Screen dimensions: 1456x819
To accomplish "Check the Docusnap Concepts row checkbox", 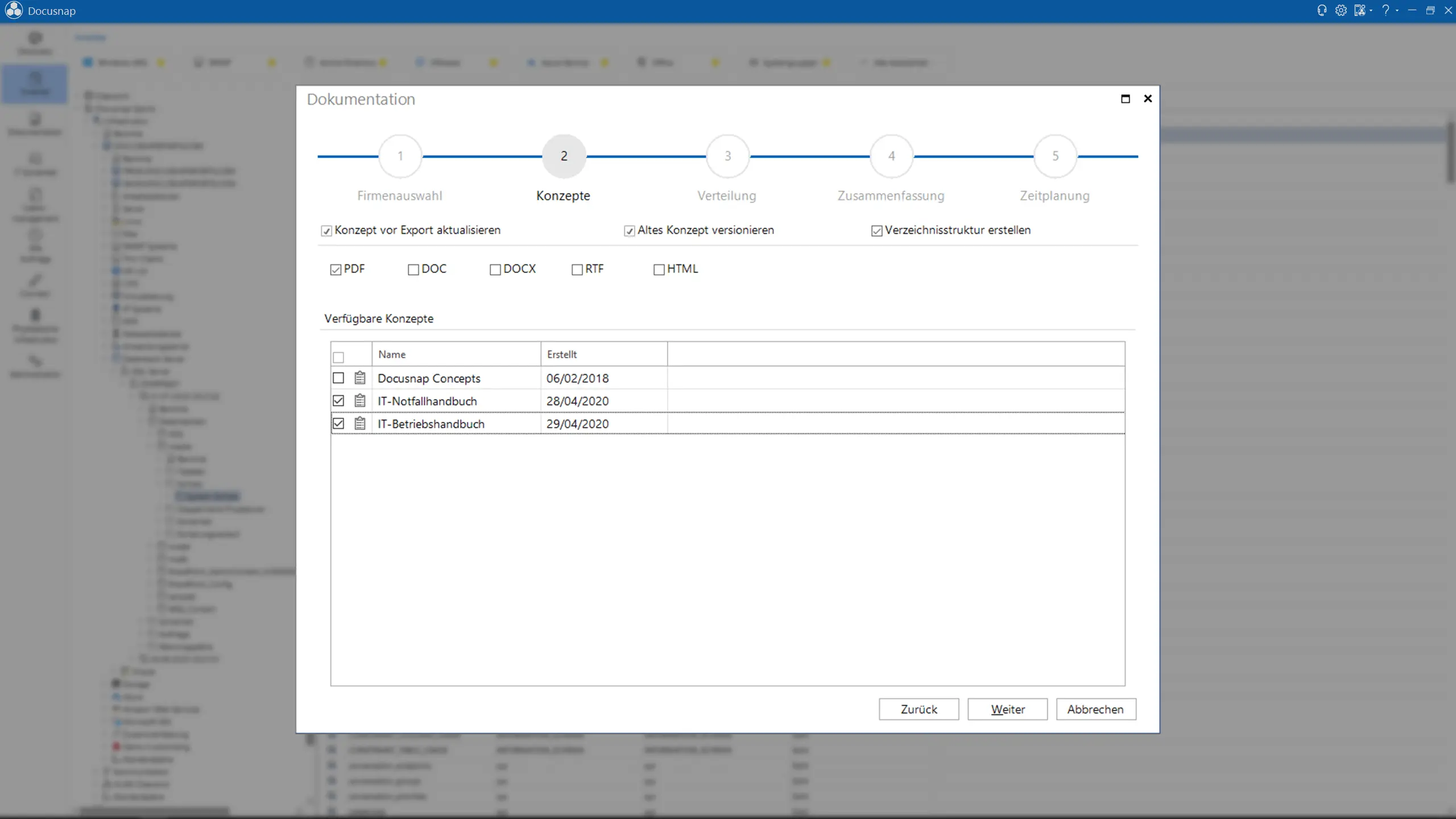I will (338, 378).
